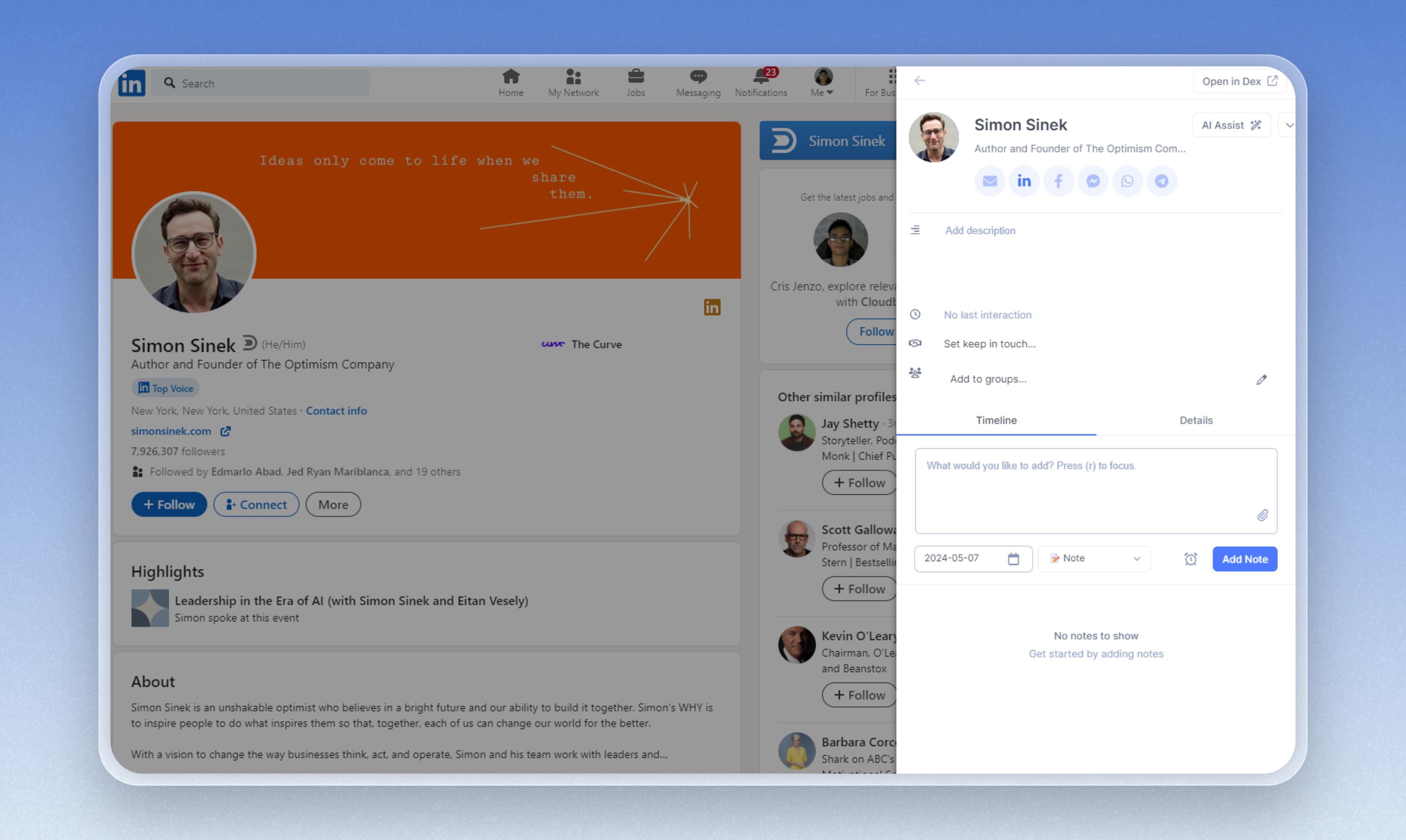Go back using the left arrow
The width and height of the screenshot is (1406, 840).
(x=920, y=81)
